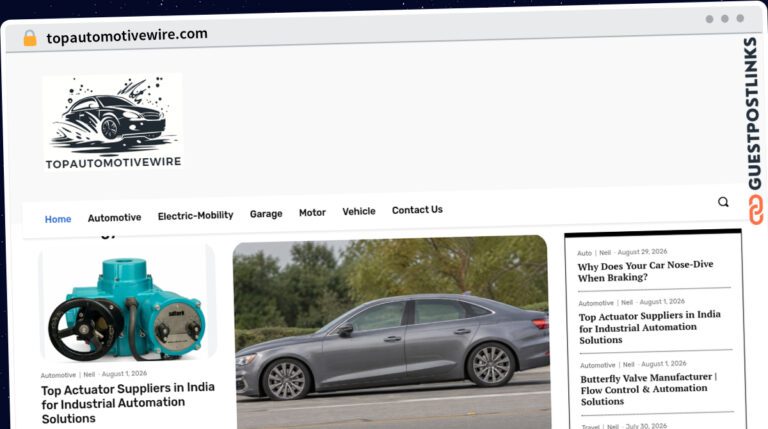Screen dimensions: 768x429
Task: Open sidebar 'Top Actuator Suppliers in India' article
Action: click(x=649, y=327)
